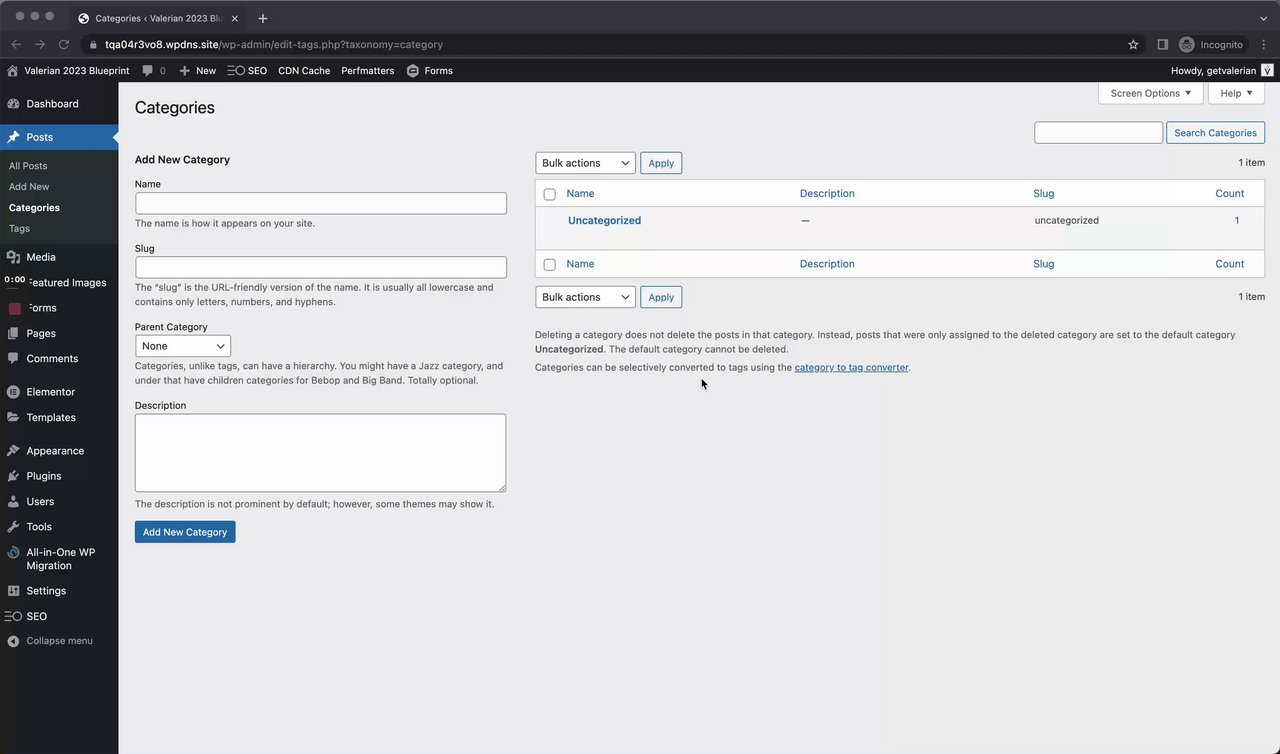The image size is (1280, 754).
Task: Bookmark this page with the star icon
Action: 1133,44
